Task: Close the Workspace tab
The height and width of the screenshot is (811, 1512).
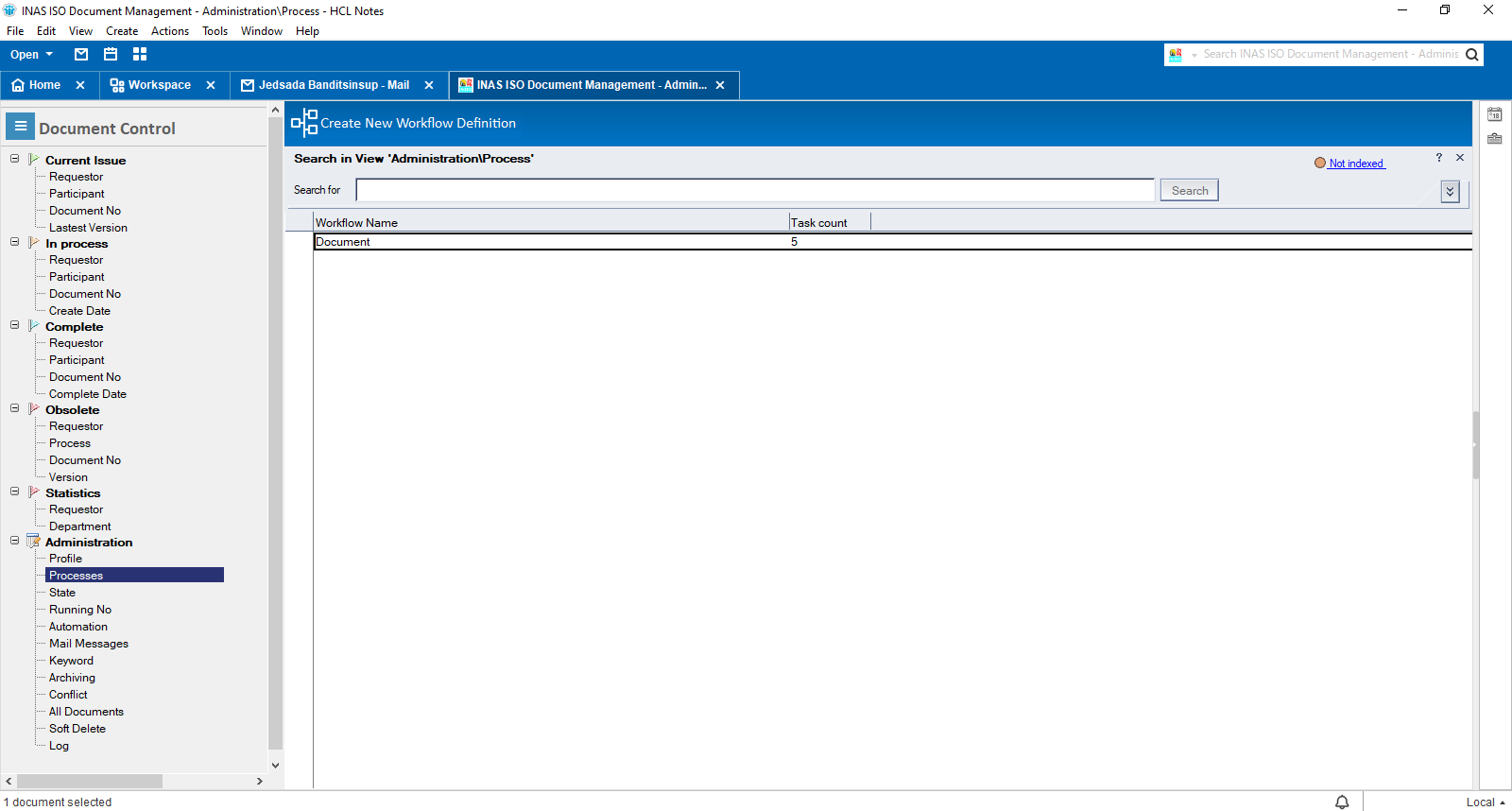Action: tap(211, 85)
